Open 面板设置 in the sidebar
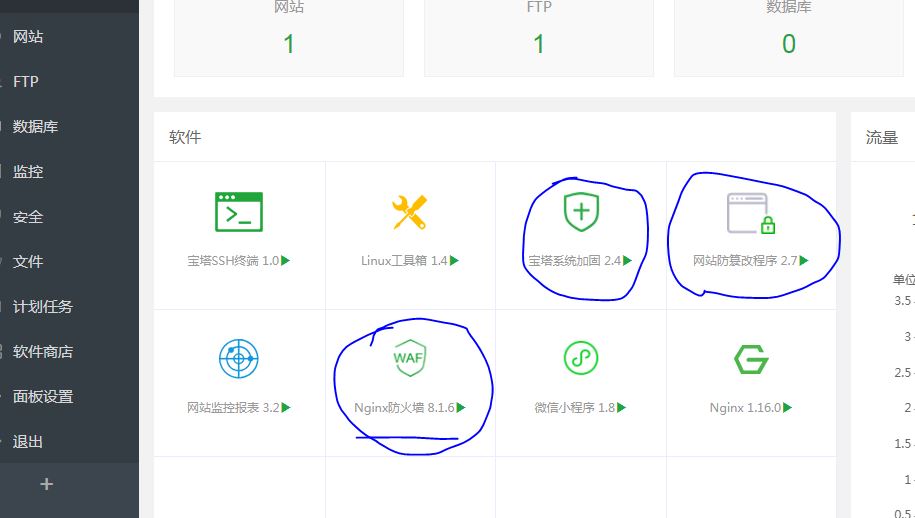 [x=43, y=397]
